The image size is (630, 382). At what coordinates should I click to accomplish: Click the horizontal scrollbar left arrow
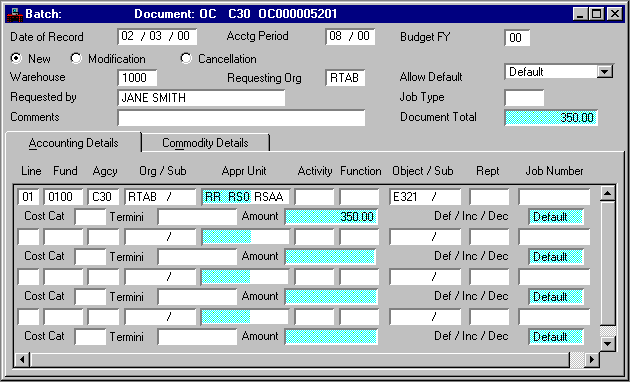(22, 359)
